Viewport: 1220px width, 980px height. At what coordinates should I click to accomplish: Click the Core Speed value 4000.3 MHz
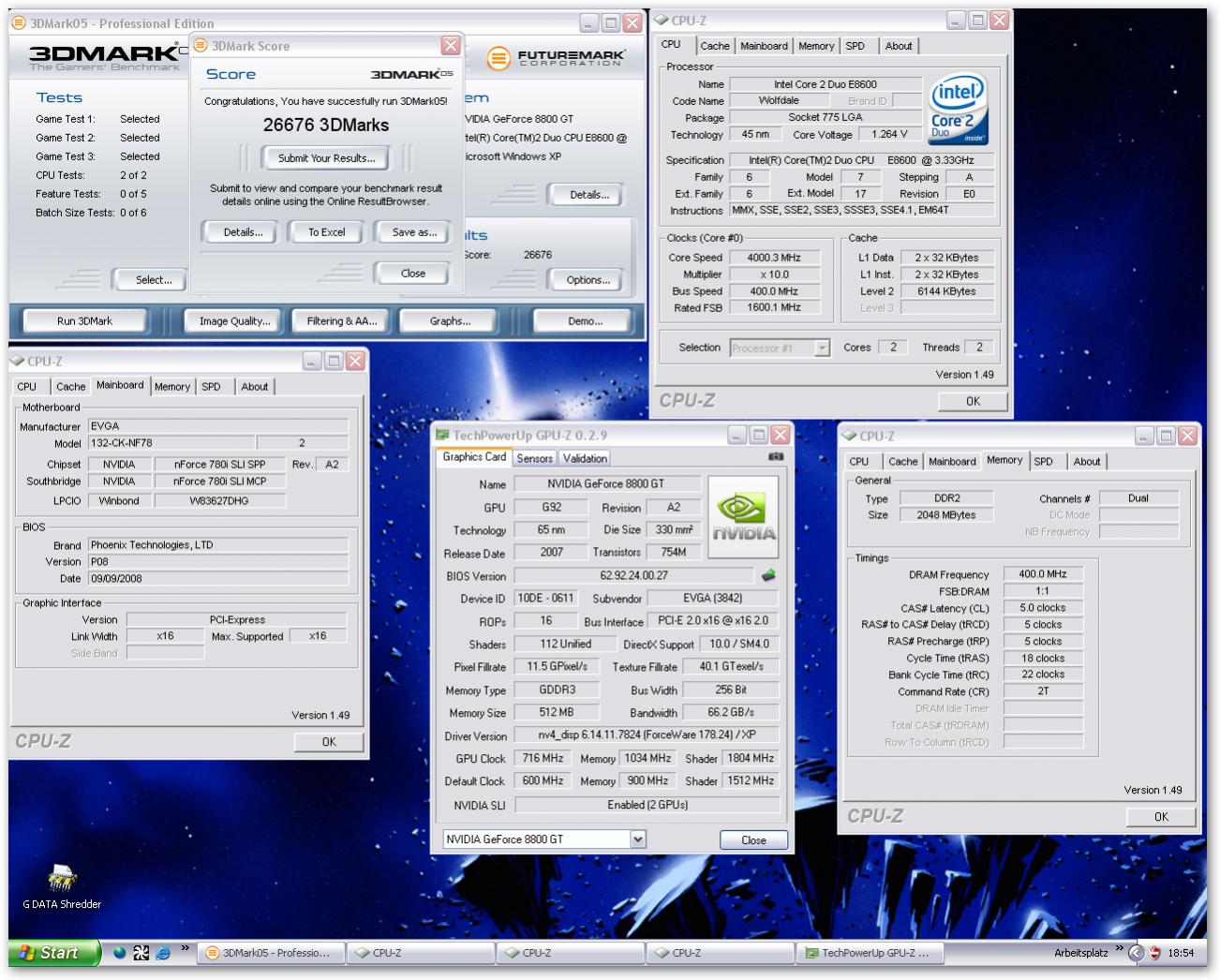(773, 258)
